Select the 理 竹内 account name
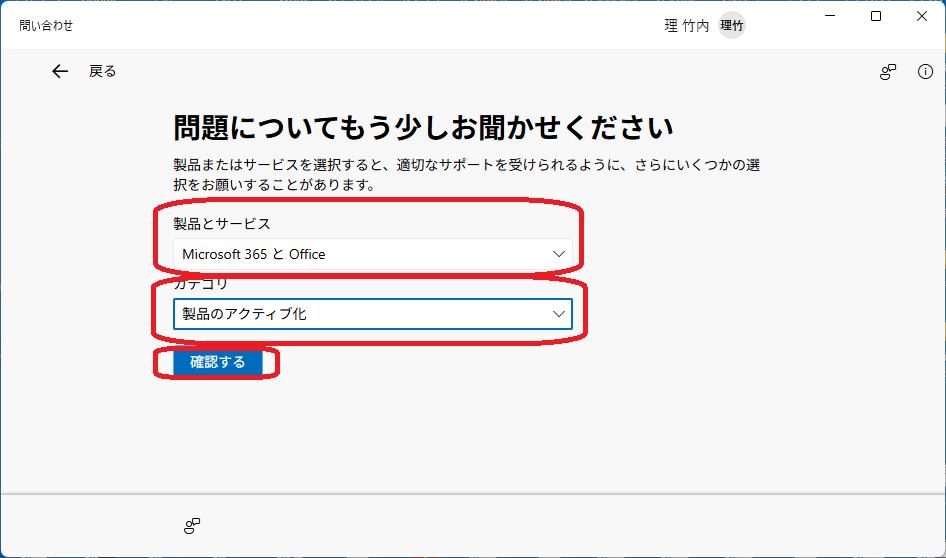Image resolution: width=946 pixels, height=558 pixels. pos(686,26)
